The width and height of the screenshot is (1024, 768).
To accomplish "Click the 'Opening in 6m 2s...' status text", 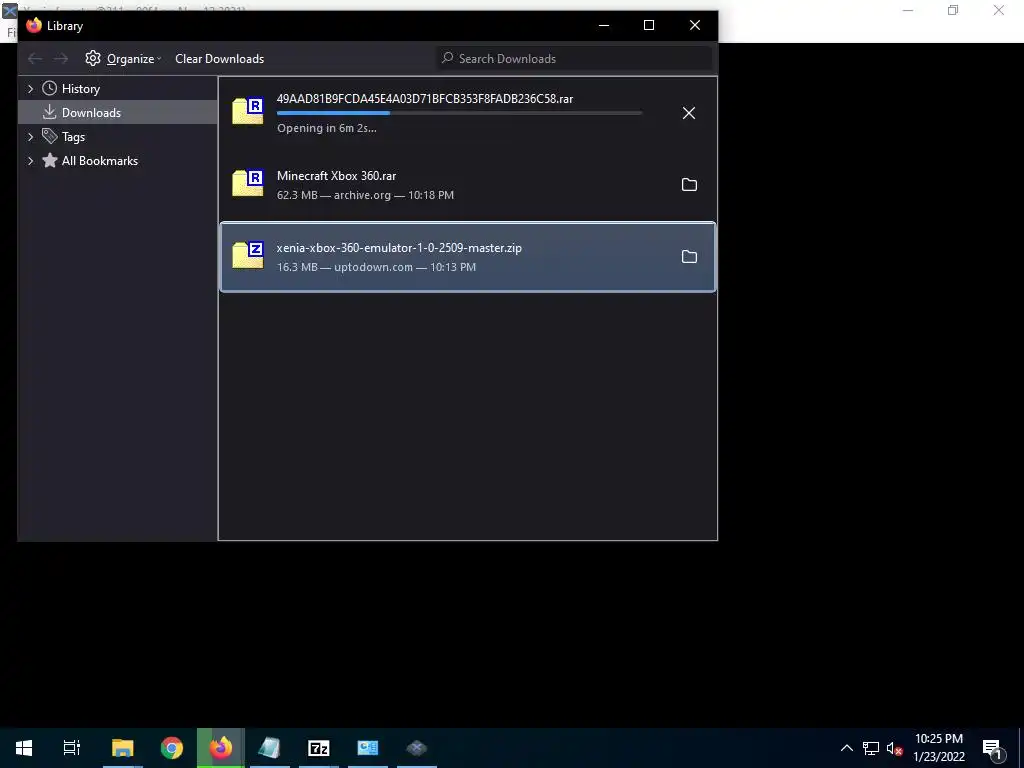I will click(327, 128).
